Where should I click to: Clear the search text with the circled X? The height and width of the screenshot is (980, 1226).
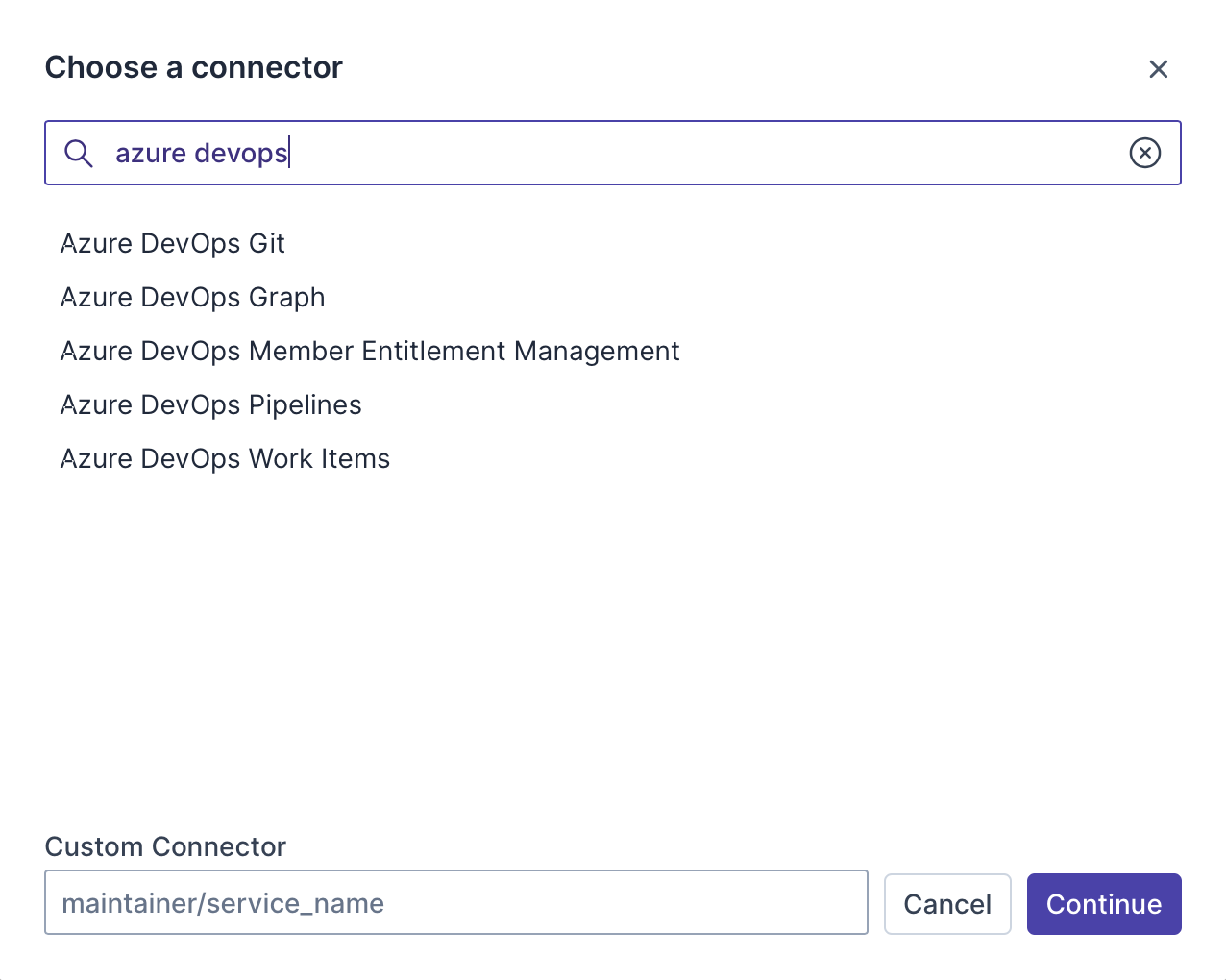click(x=1144, y=153)
